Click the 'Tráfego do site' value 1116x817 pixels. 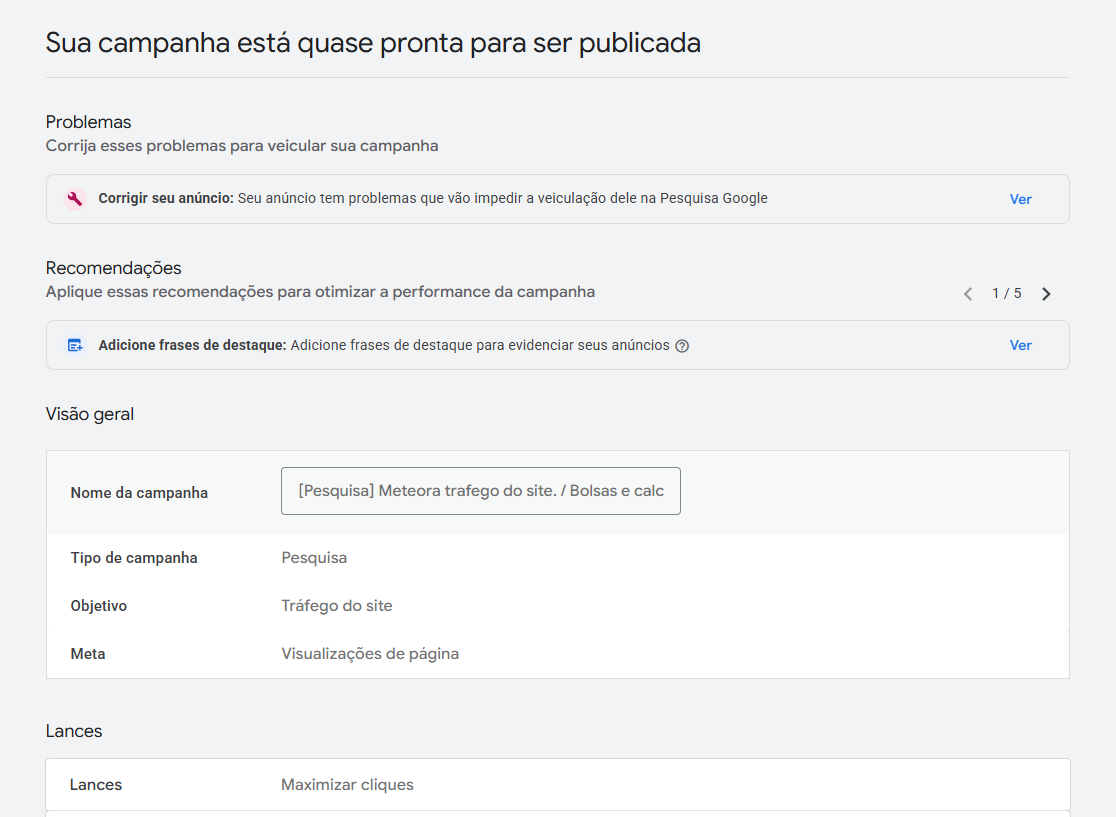click(x=337, y=606)
